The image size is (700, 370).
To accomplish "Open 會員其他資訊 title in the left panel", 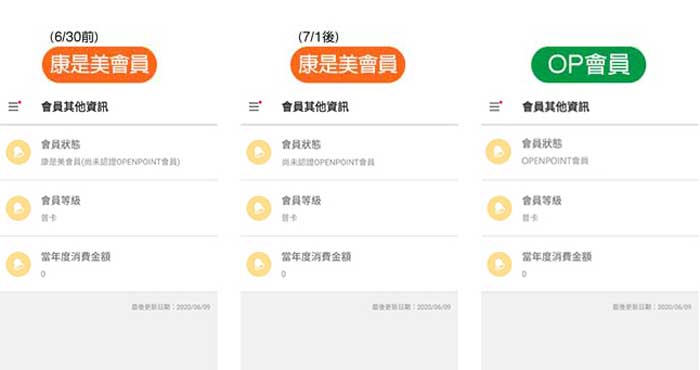I will click(75, 107).
